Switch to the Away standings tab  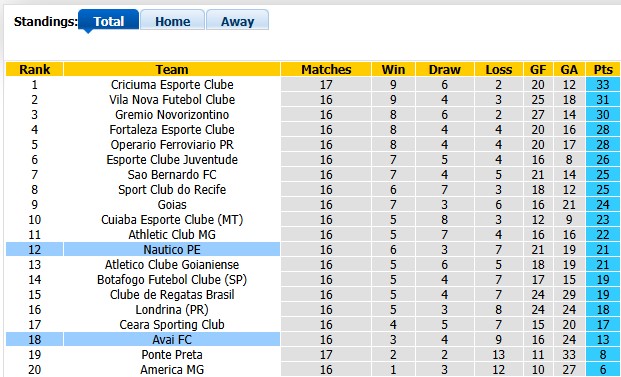point(237,21)
